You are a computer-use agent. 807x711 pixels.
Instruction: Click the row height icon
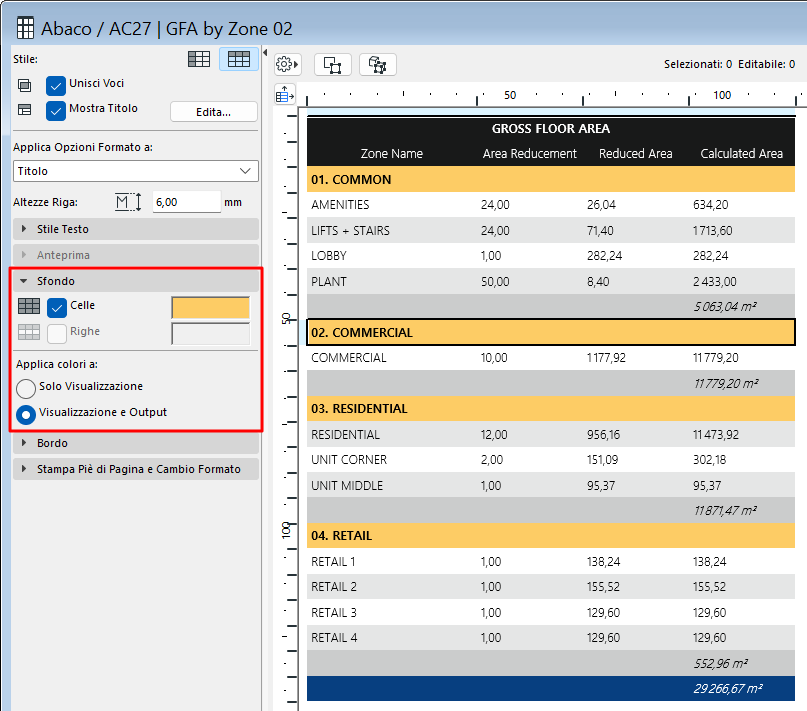point(129,202)
